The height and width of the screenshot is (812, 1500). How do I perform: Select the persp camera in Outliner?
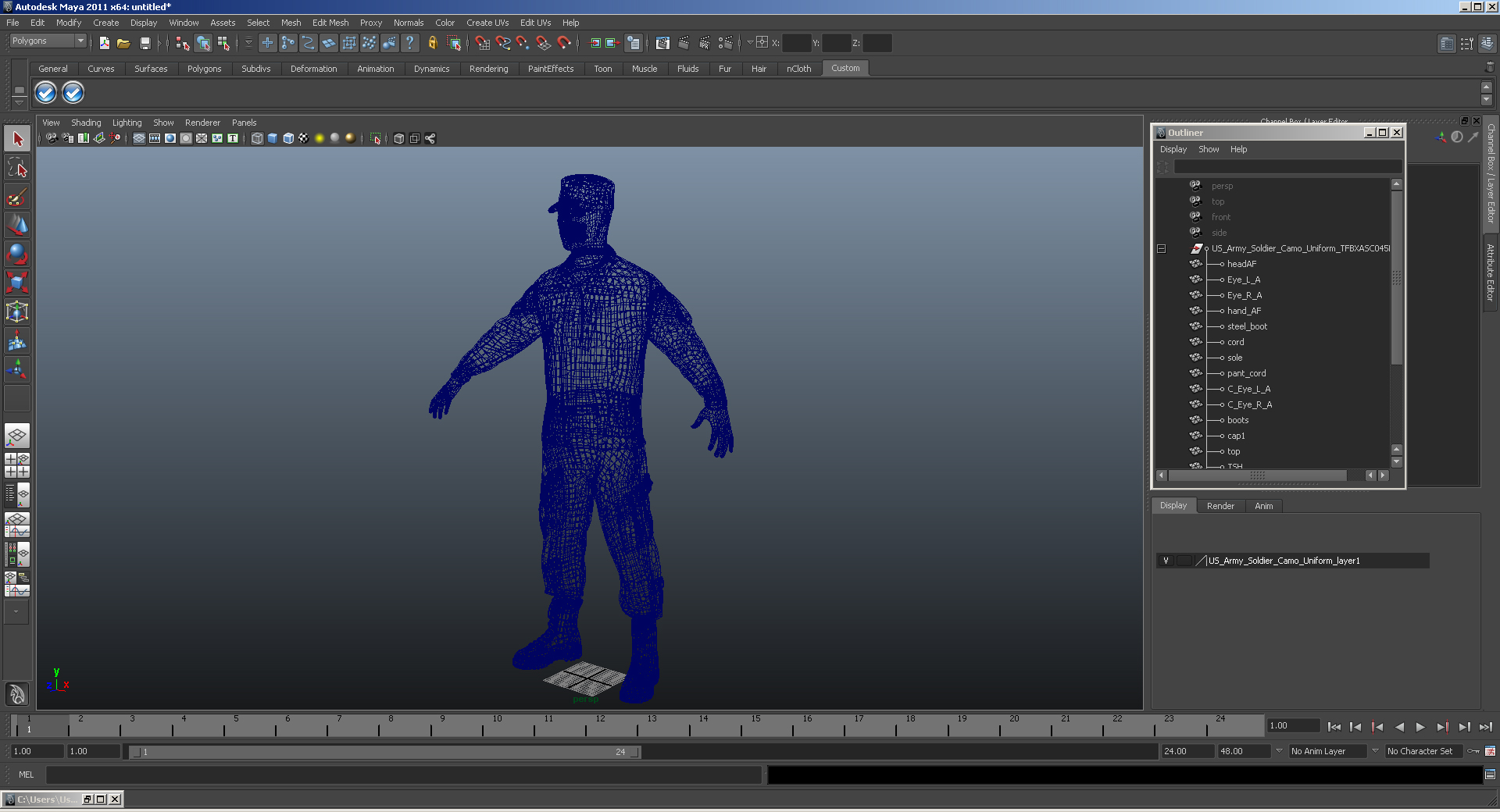point(1222,186)
